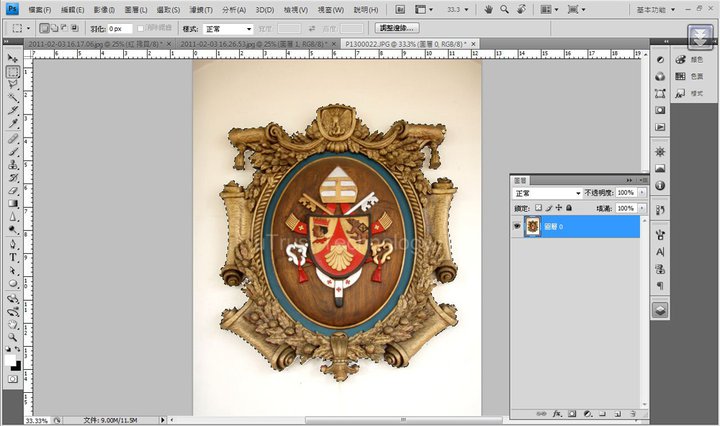Open the 檔案(F) menu
720x426 pixels.
pos(40,9)
